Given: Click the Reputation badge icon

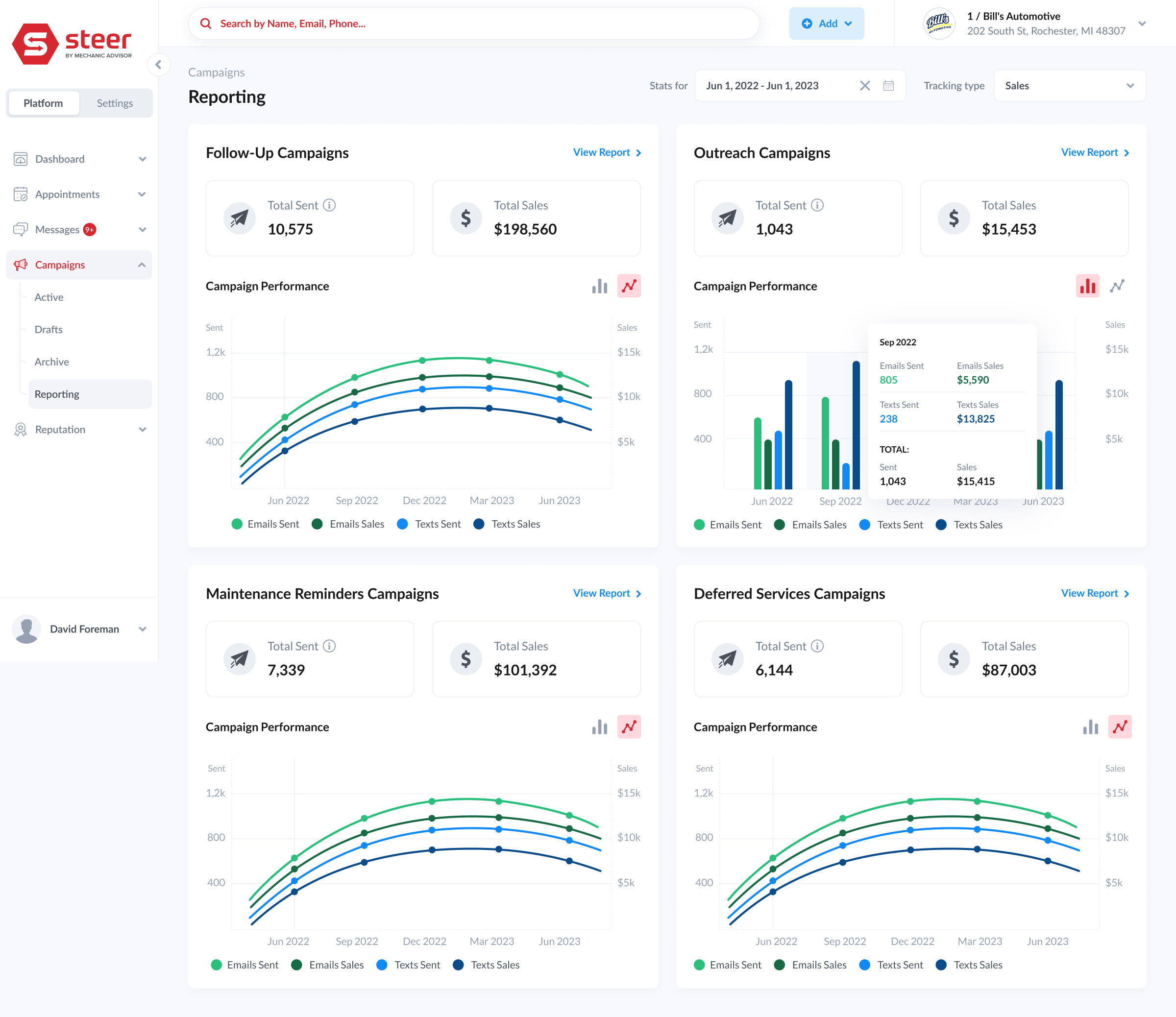Looking at the screenshot, I should pyautogui.click(x=21, y=430).
